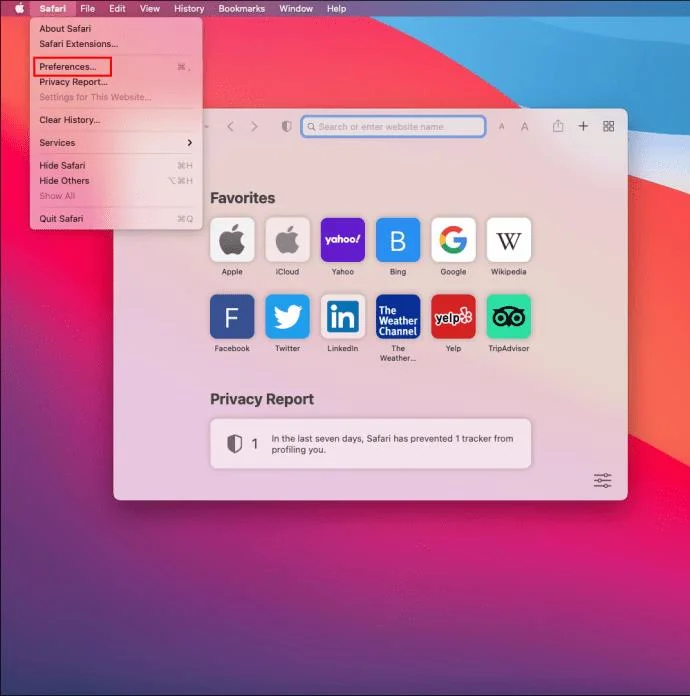Open The Weather Channel favorite tile
Screen dimensions: 690x696
[x=398, y=316]
